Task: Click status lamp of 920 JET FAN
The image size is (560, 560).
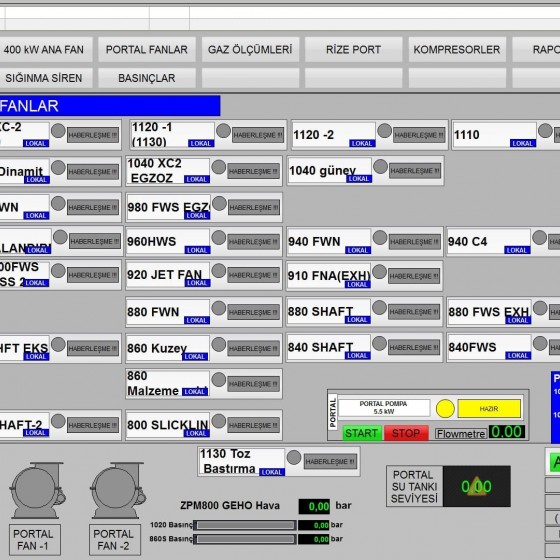Action: point(219,271)
